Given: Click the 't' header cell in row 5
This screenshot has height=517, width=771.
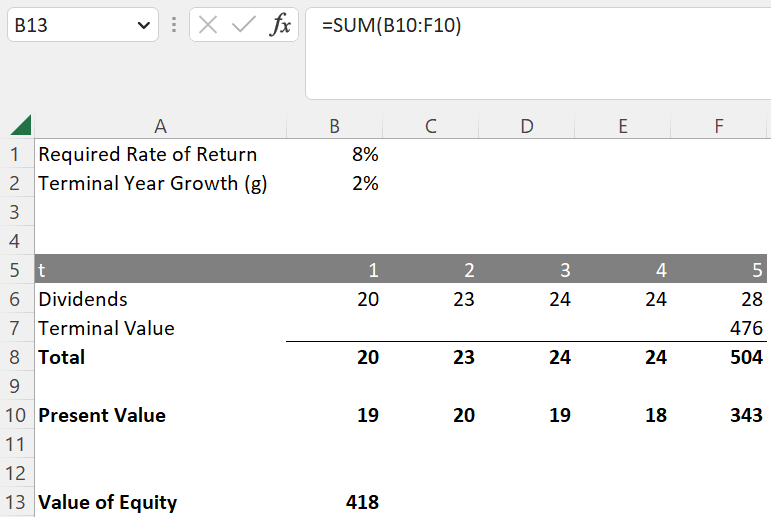Looking at the screenshot, I should tap(160, 270).
